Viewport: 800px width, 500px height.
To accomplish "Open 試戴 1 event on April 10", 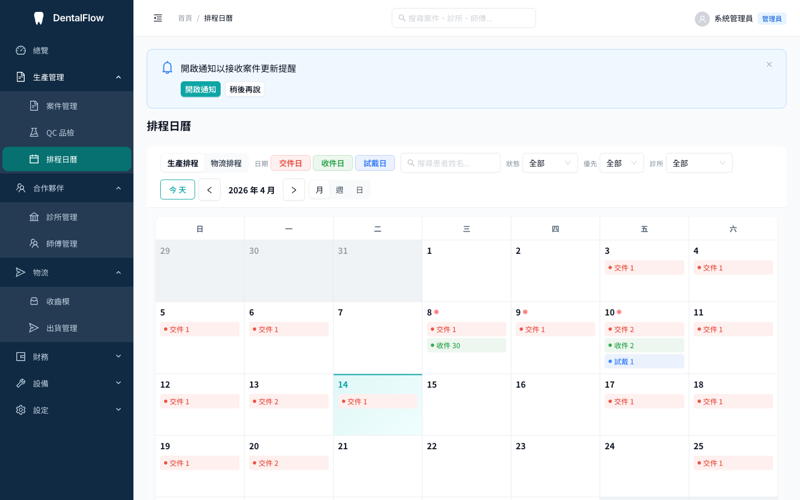I will click(644, 361).
